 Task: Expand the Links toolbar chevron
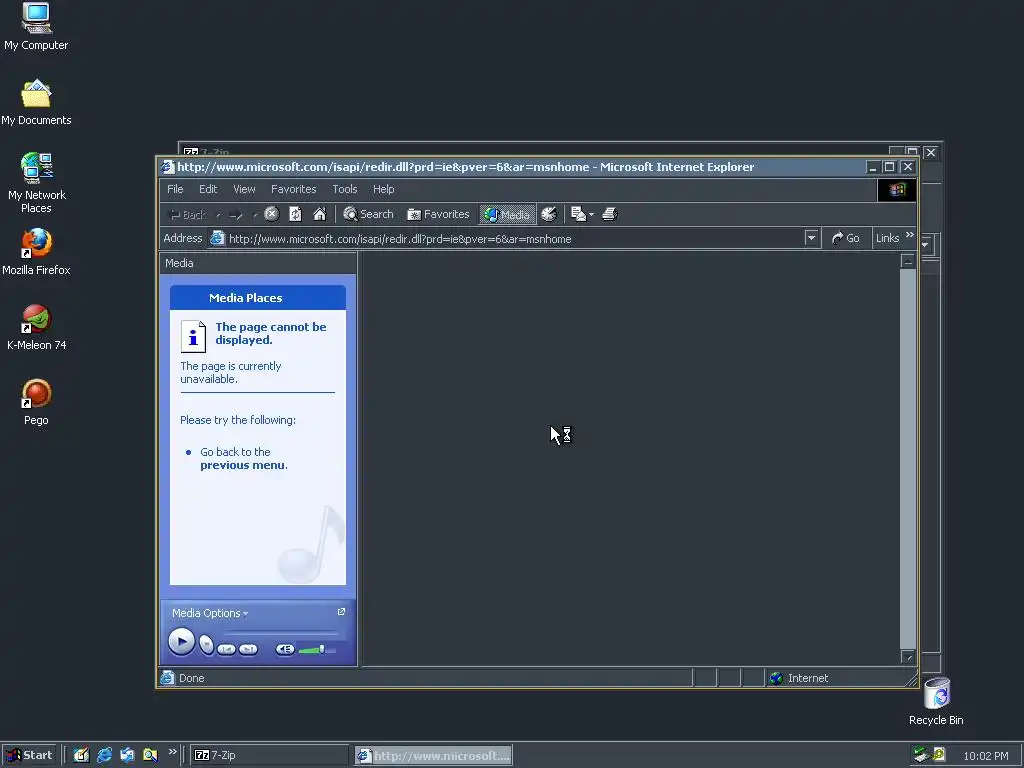tap(910, 235)
